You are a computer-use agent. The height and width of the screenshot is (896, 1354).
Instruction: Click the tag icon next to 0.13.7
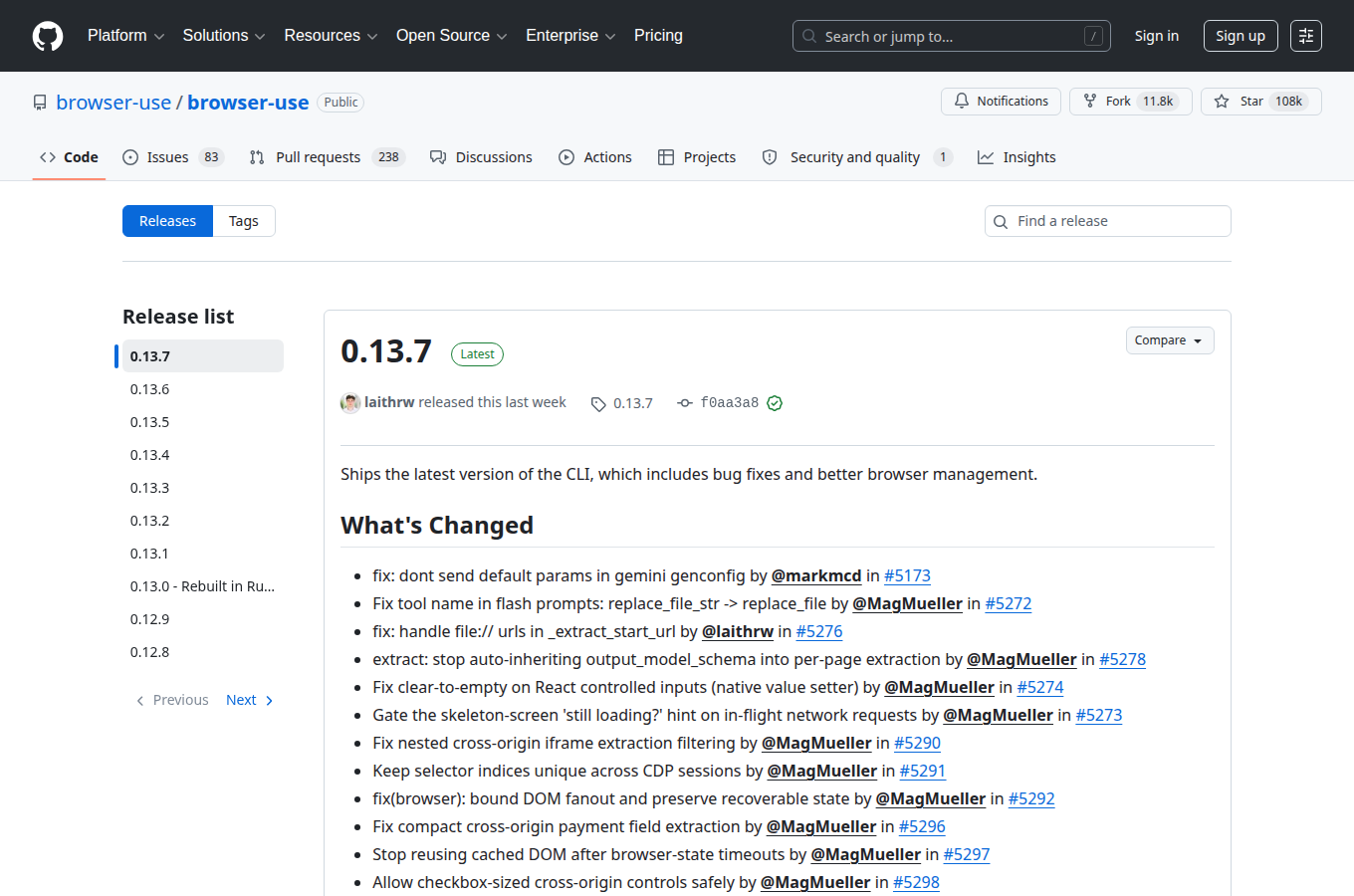point(598,404)
